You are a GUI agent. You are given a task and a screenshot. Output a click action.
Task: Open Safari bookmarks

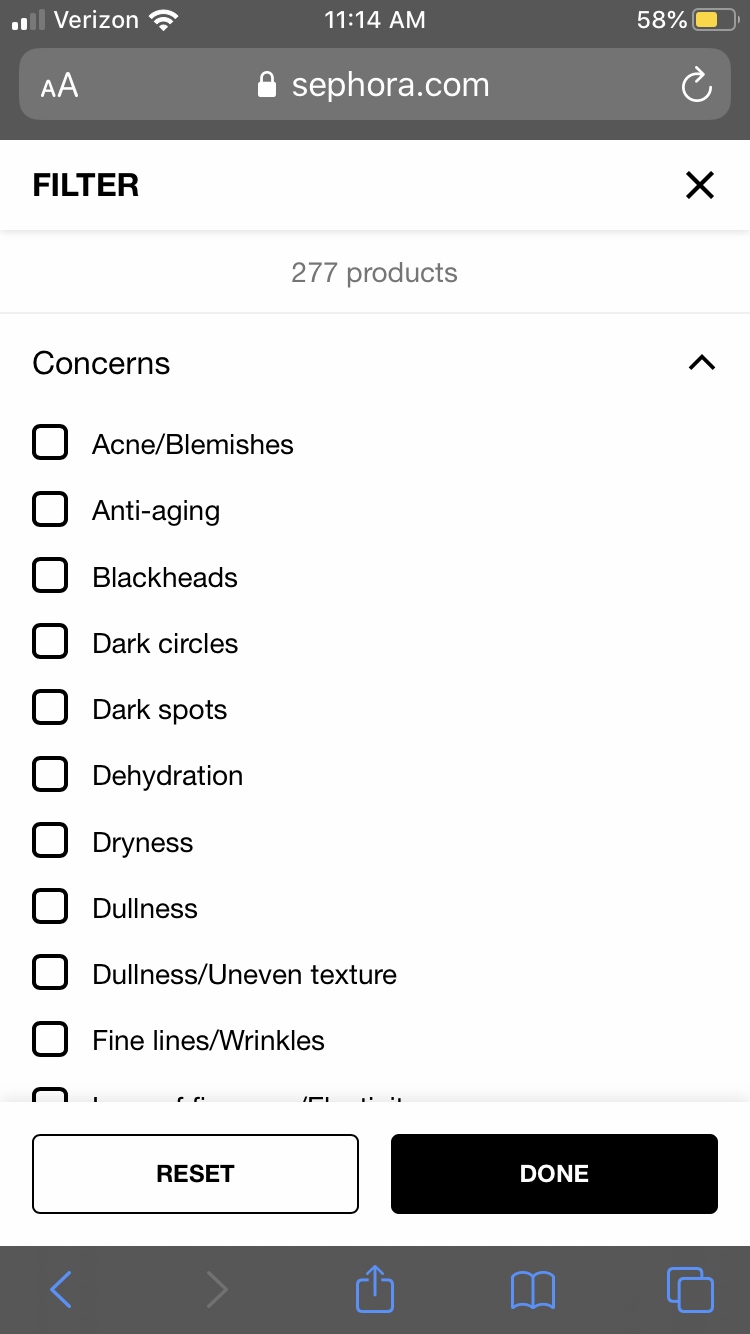pyautogui.click(x=532, y=1290)
